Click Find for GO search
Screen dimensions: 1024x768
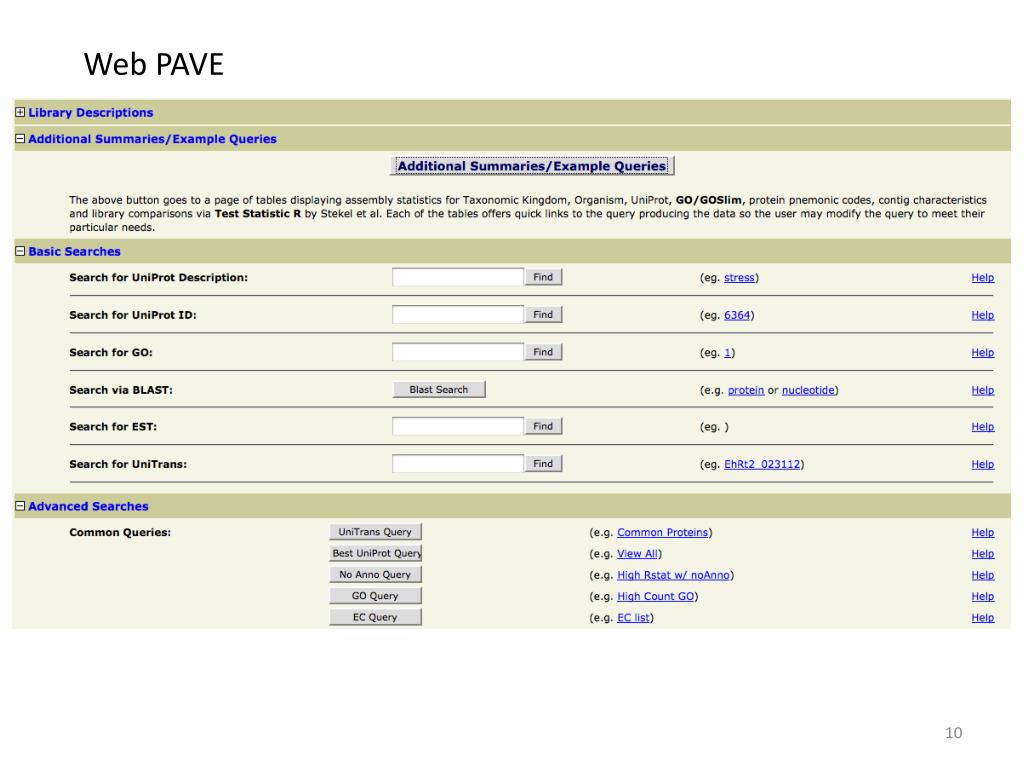[543, 352]
